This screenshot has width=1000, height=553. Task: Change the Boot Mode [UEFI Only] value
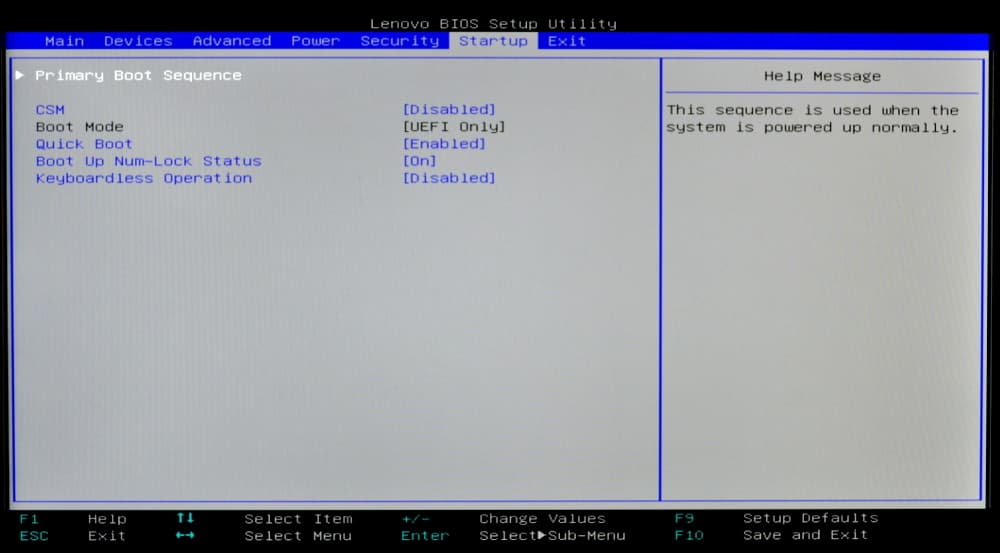[x=453, y=127]
